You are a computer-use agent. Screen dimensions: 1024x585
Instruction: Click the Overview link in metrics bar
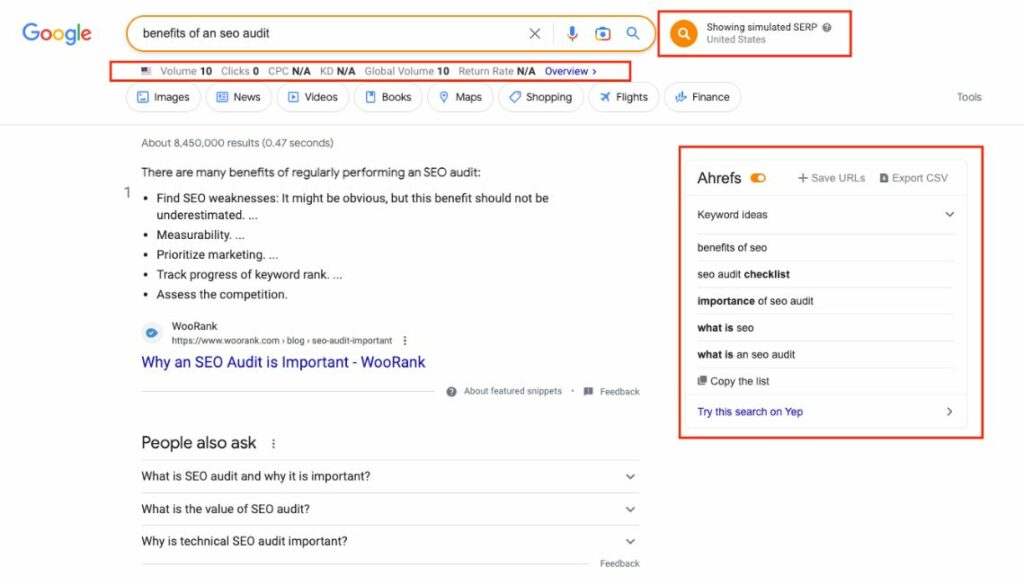tap(570, 72)
